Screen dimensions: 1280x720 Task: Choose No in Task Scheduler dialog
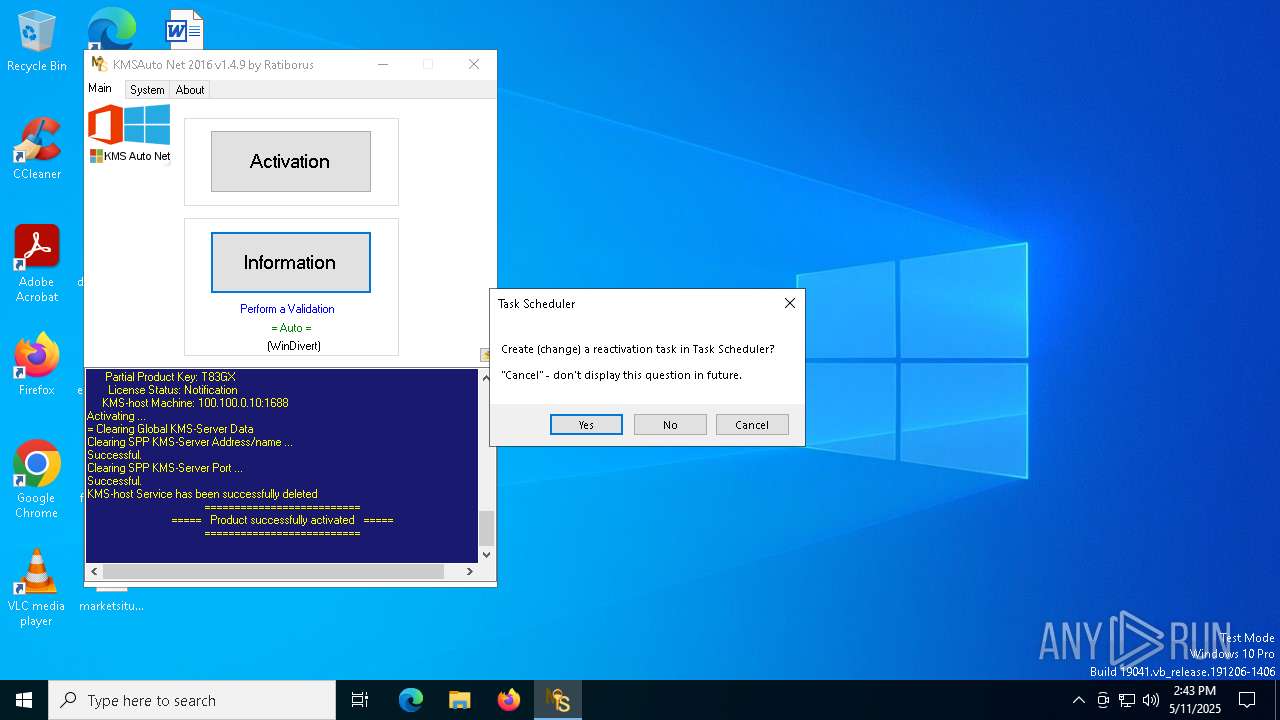[670, 425]
